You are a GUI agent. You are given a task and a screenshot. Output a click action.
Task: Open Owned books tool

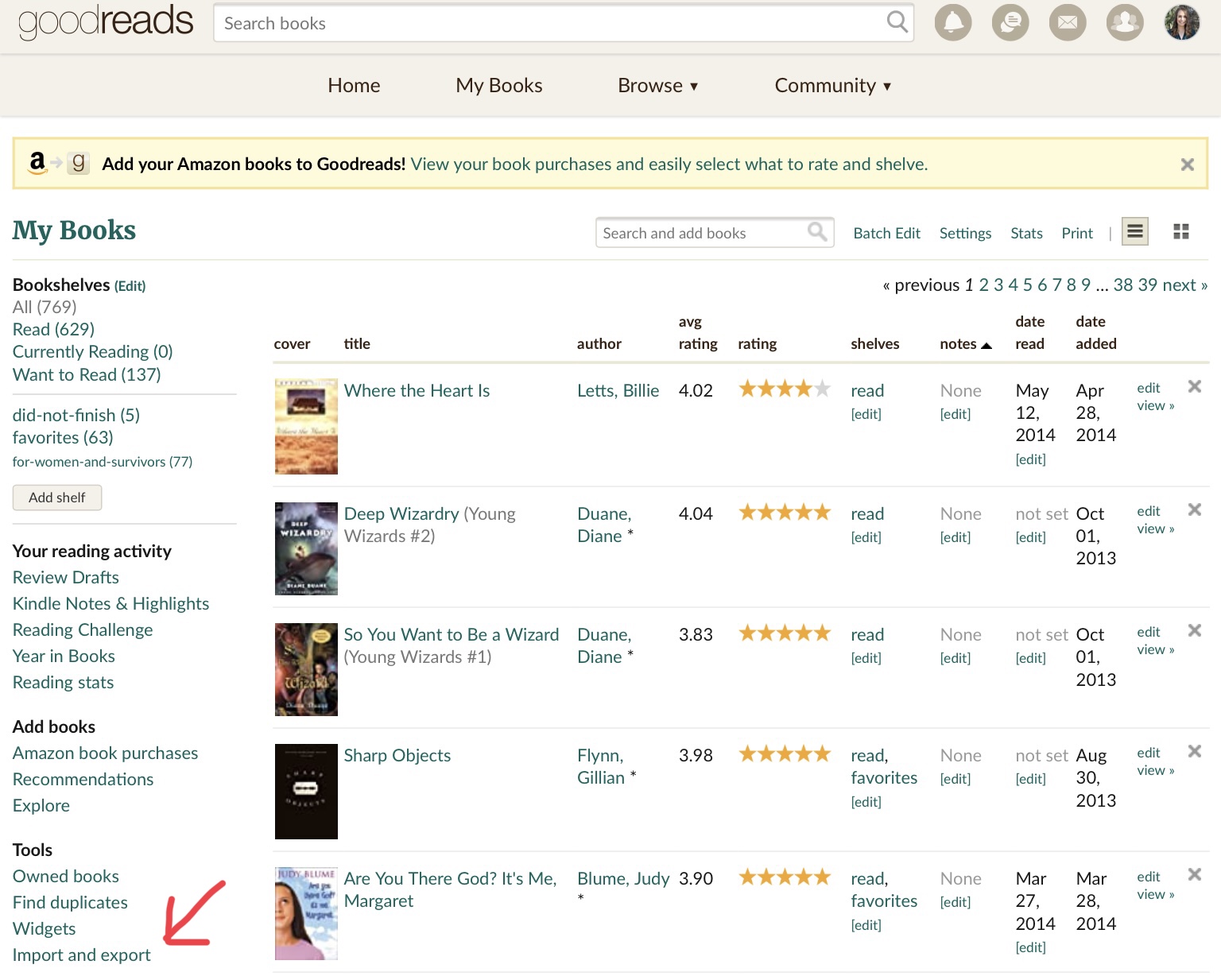click(x=66, y=876)
